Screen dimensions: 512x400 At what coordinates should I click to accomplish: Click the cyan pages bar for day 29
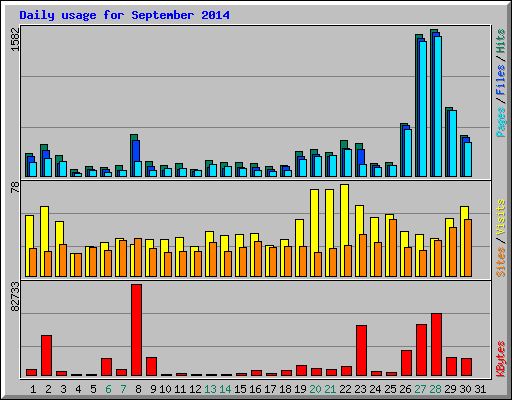453,143
